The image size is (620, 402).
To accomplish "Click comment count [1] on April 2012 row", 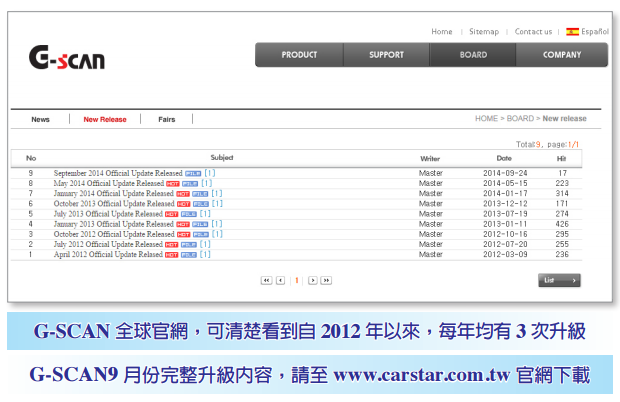I will point(205,255).
